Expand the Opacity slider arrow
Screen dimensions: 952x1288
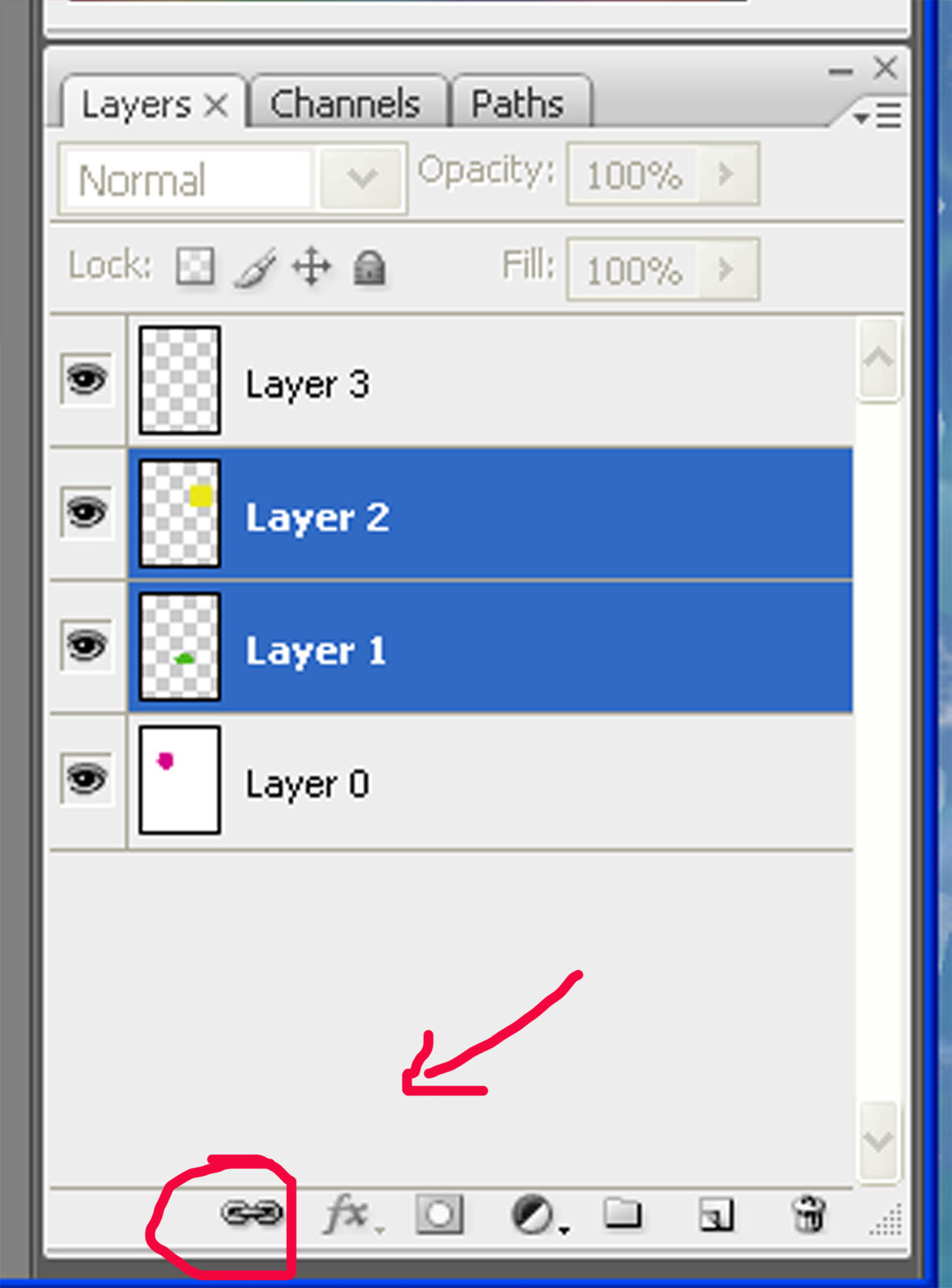pos(726,174)
